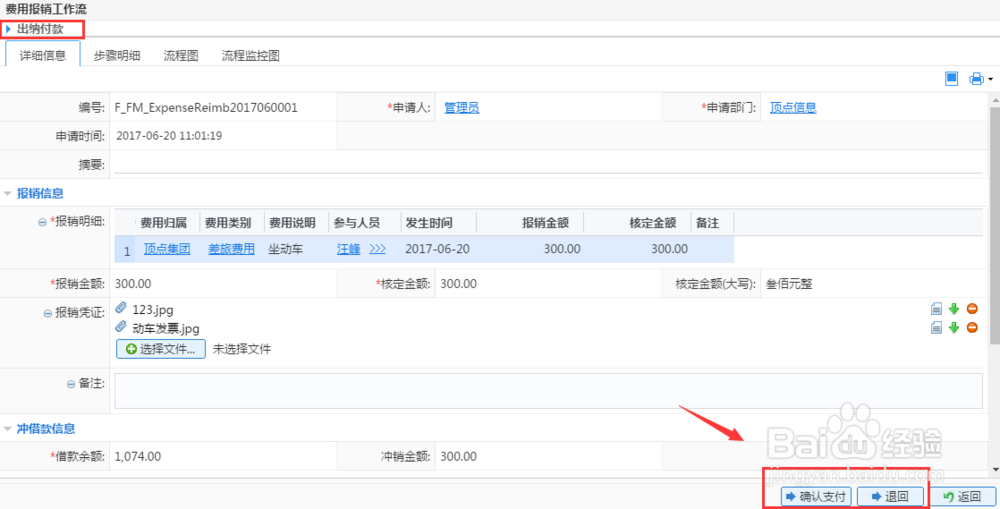Click the paperclip icon beside 123.jpg
The width and height of the screenshot is (1000, 509).
click(121, 308)
